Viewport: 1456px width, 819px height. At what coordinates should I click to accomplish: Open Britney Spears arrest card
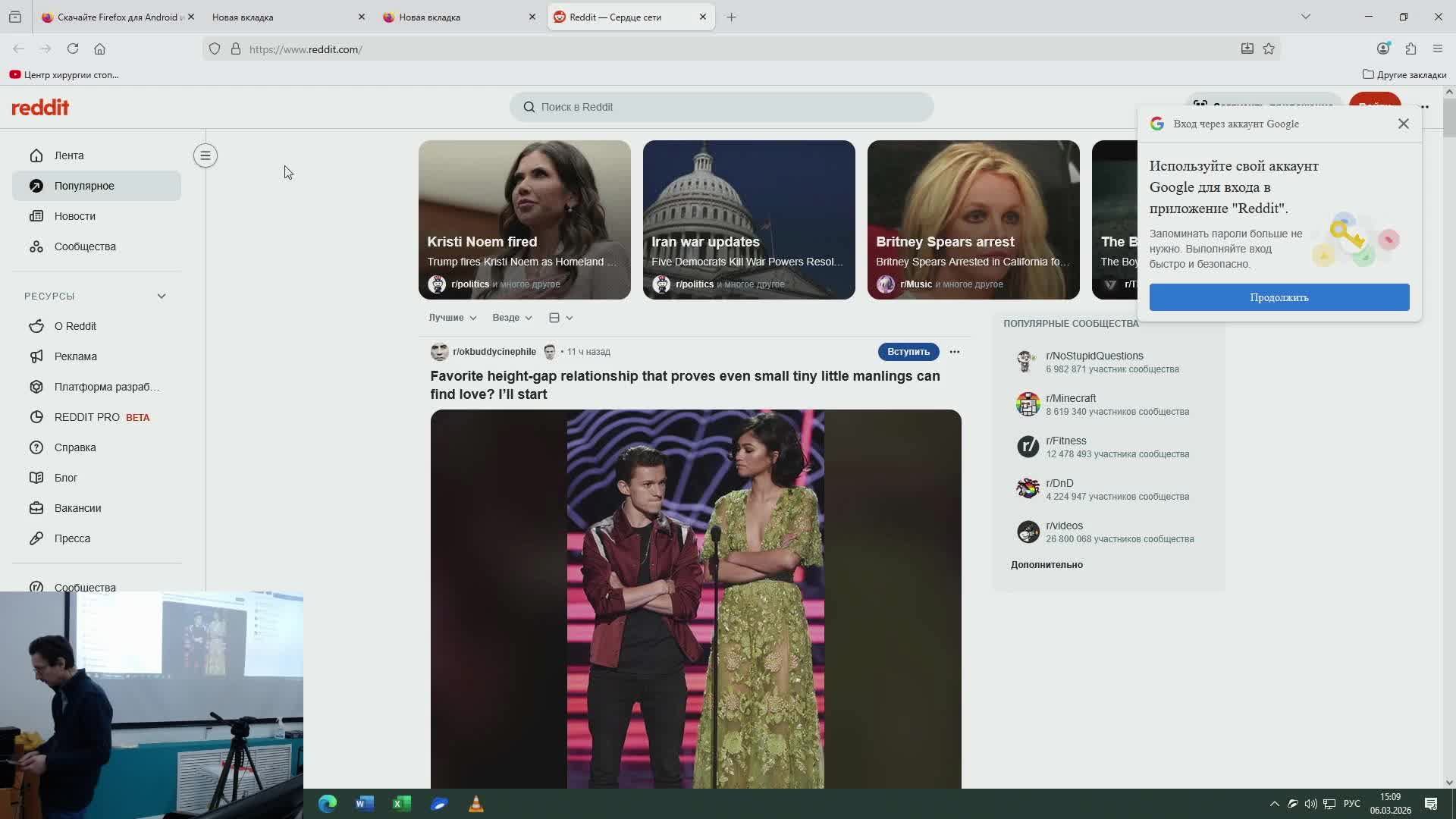(x=973, y=220)
